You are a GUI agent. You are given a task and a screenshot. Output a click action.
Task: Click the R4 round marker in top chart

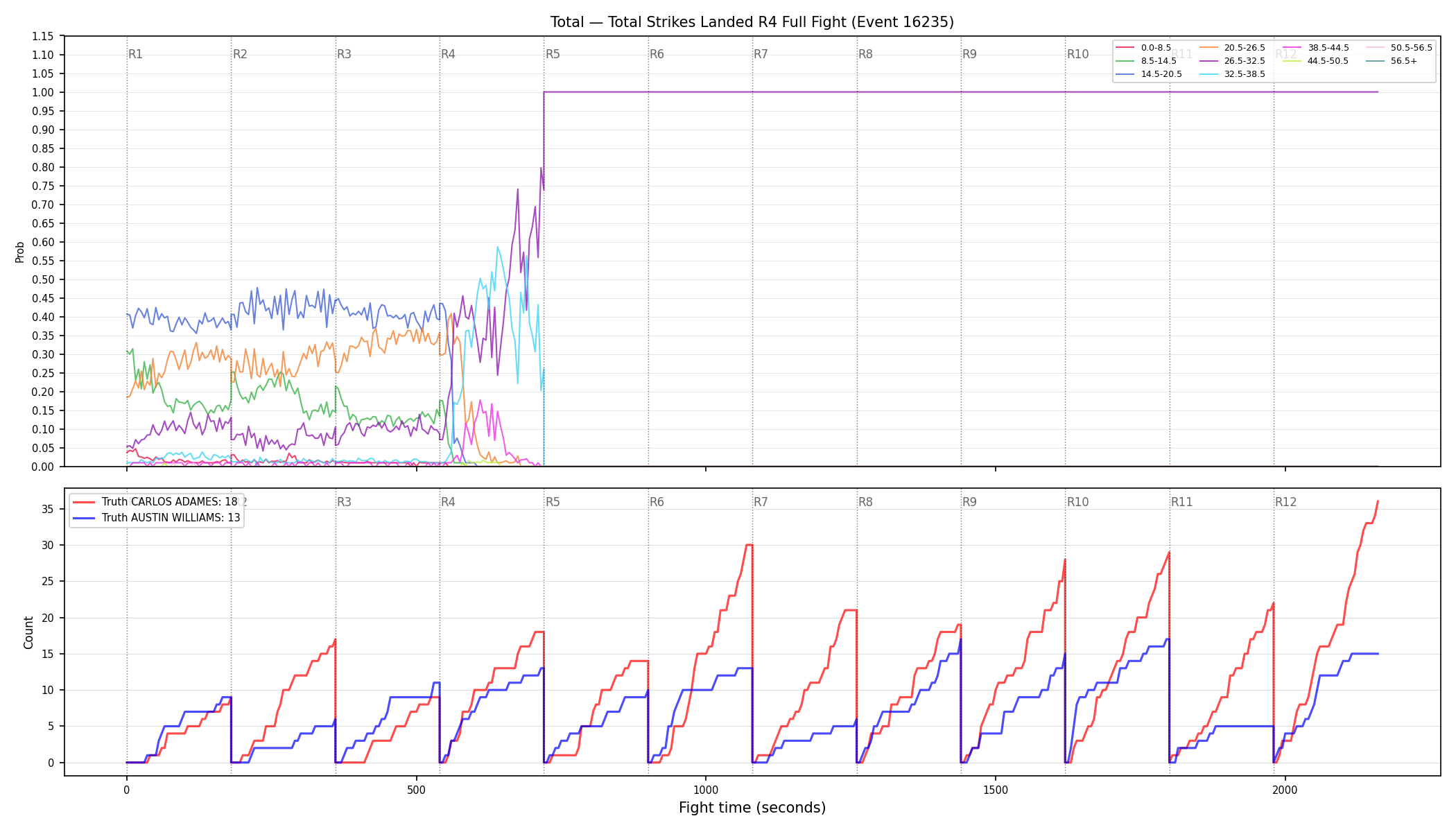(448, 54)
